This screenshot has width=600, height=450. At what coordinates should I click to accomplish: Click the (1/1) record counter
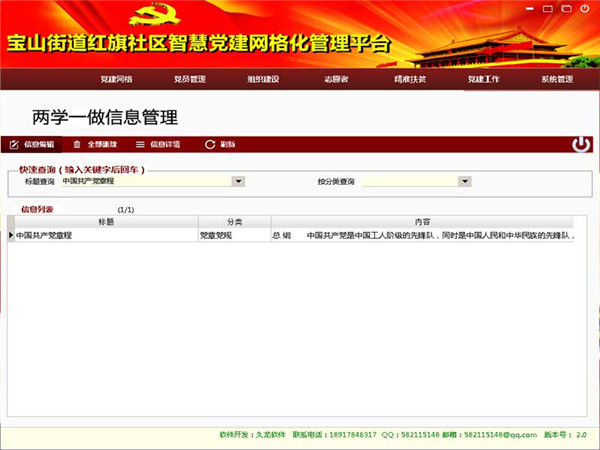[x=126, y=210]
